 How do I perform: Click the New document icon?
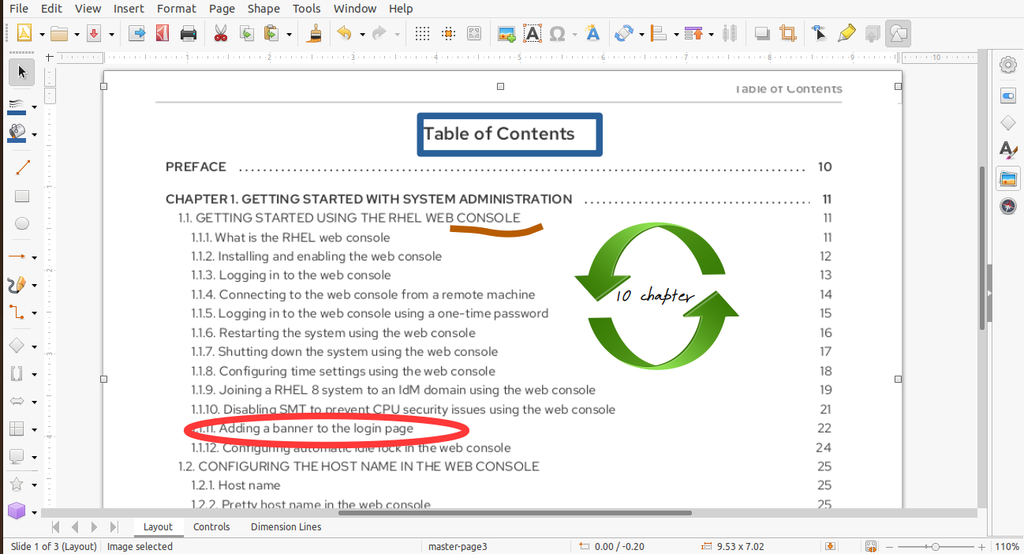click(x=24, y=33)
